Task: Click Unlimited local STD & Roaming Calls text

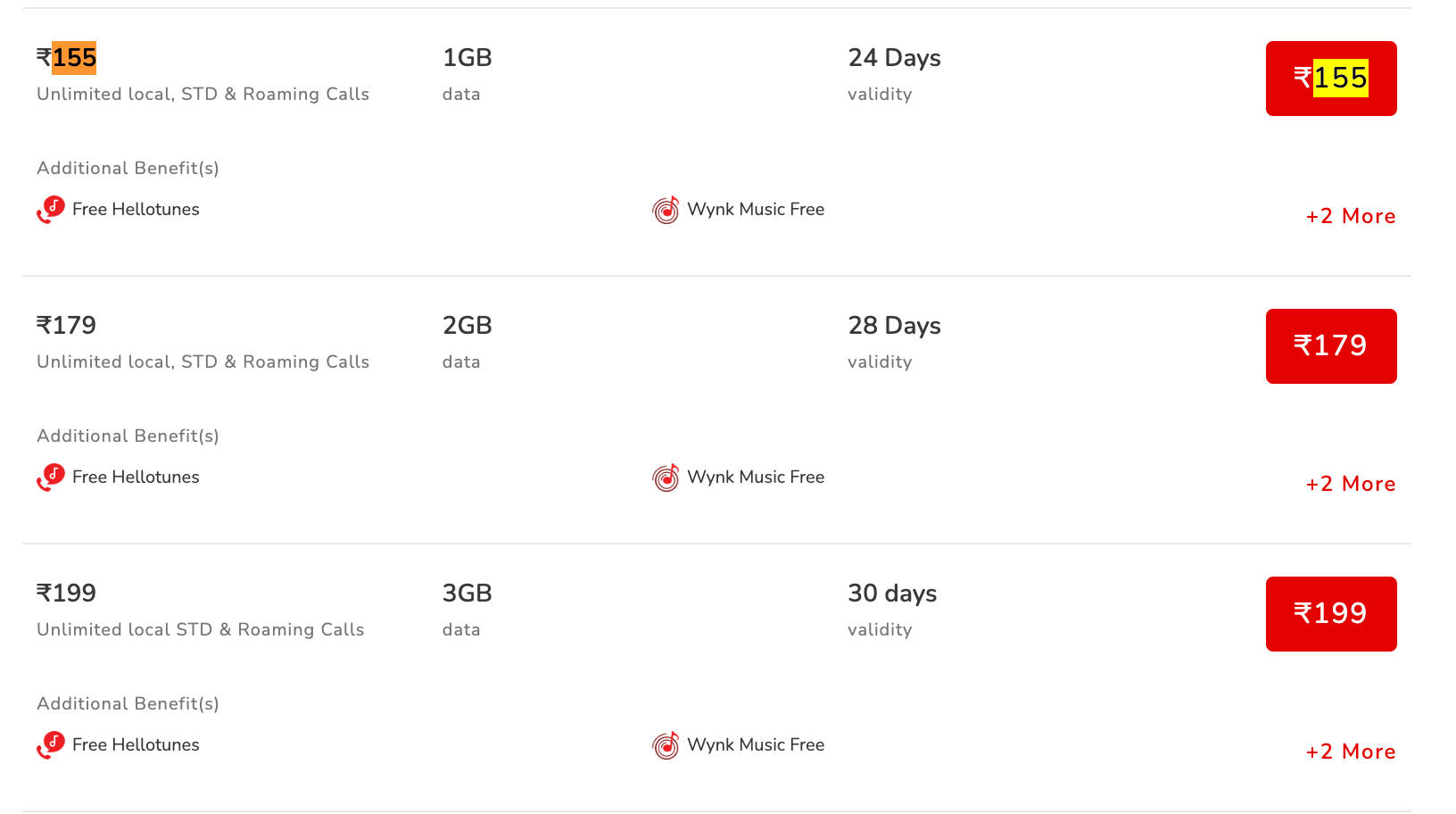Action: coord(200,629)
